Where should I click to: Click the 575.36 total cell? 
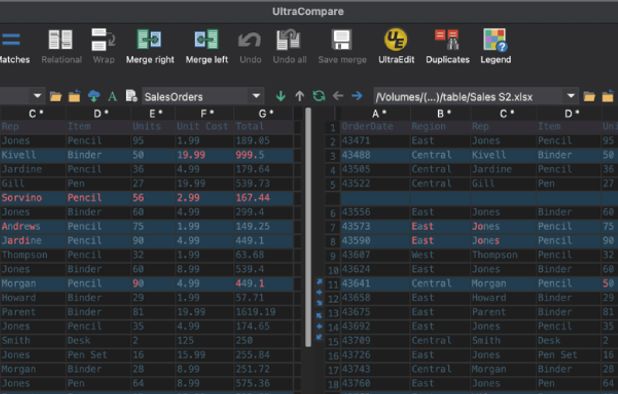(x=264, y=383)
